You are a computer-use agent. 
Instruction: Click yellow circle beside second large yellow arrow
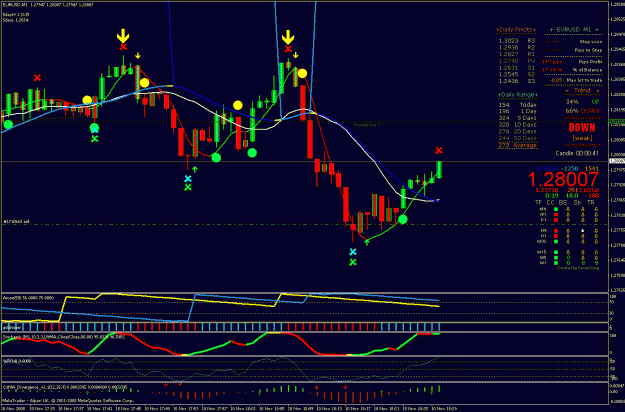pos(303,73)
